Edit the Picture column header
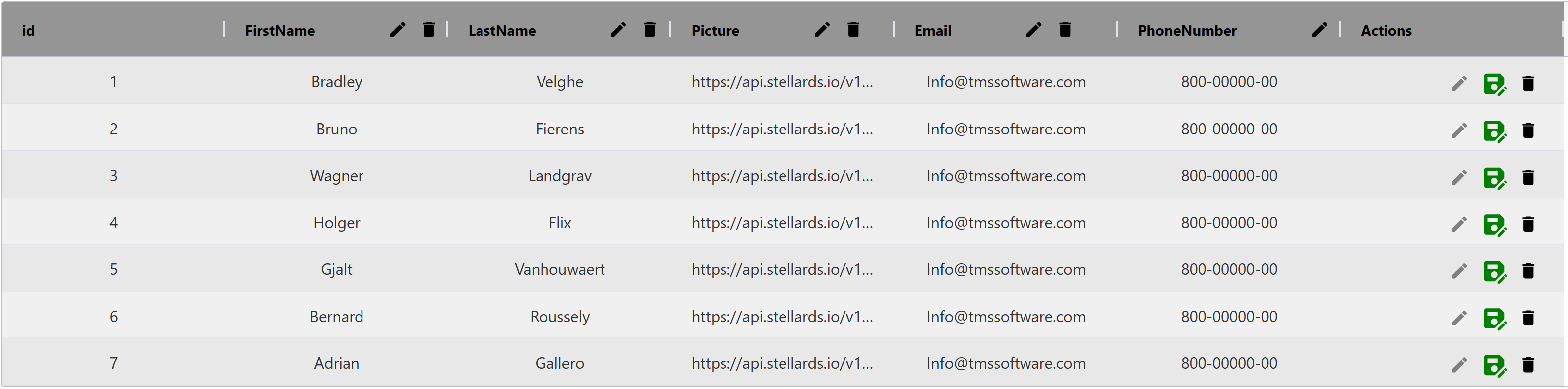The image size is (1568, 389). [822, 29]
